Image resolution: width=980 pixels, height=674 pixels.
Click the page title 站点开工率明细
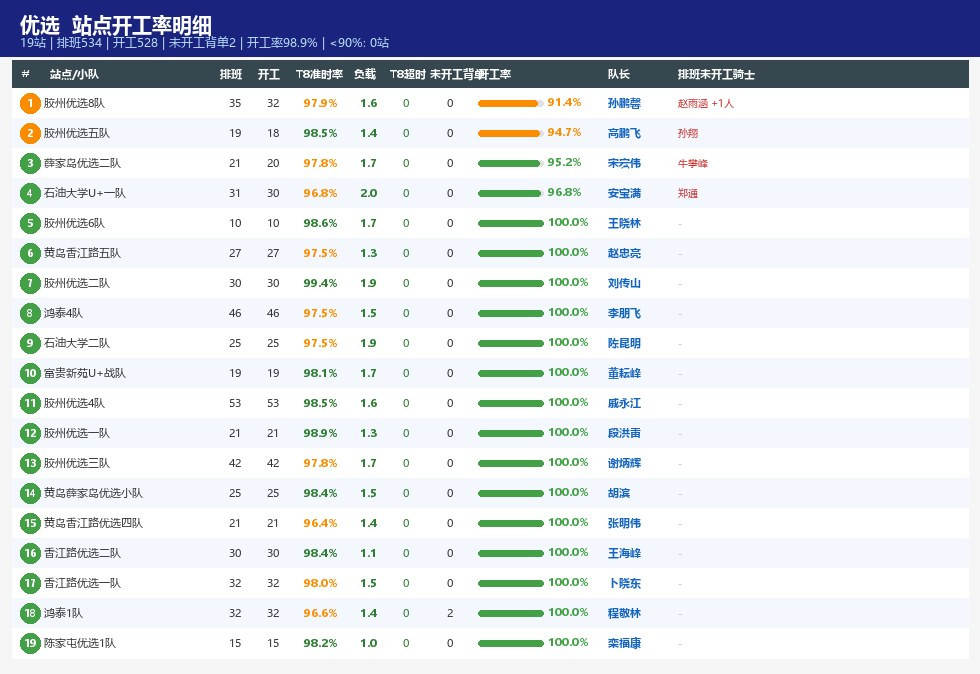(141, 25)
